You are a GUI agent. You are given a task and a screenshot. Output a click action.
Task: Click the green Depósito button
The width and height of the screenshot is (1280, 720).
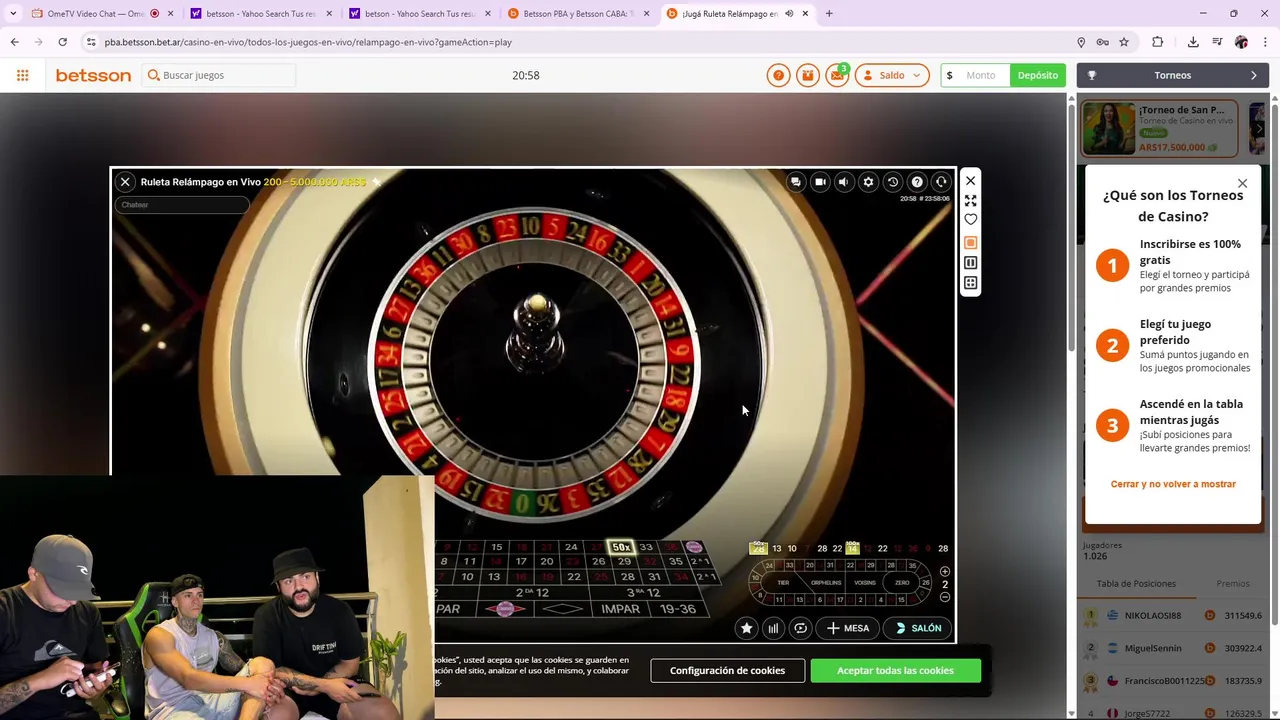[1037, 75]
